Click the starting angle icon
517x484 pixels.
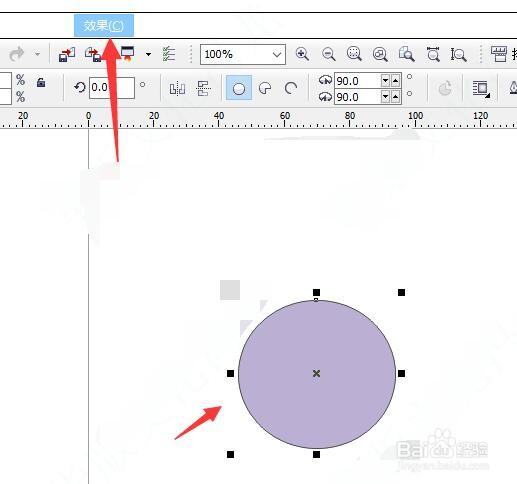(x=325, y=80)
